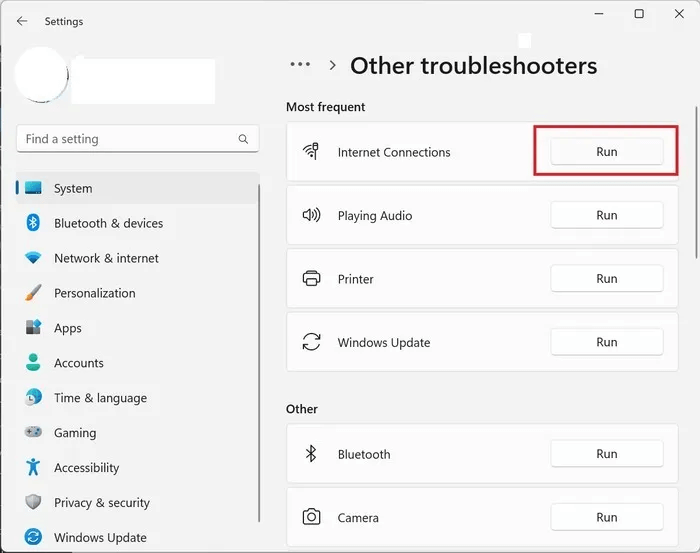700x553 pixels.
Task: Go to Network & internet settings
Action: (x=138, y=258)
